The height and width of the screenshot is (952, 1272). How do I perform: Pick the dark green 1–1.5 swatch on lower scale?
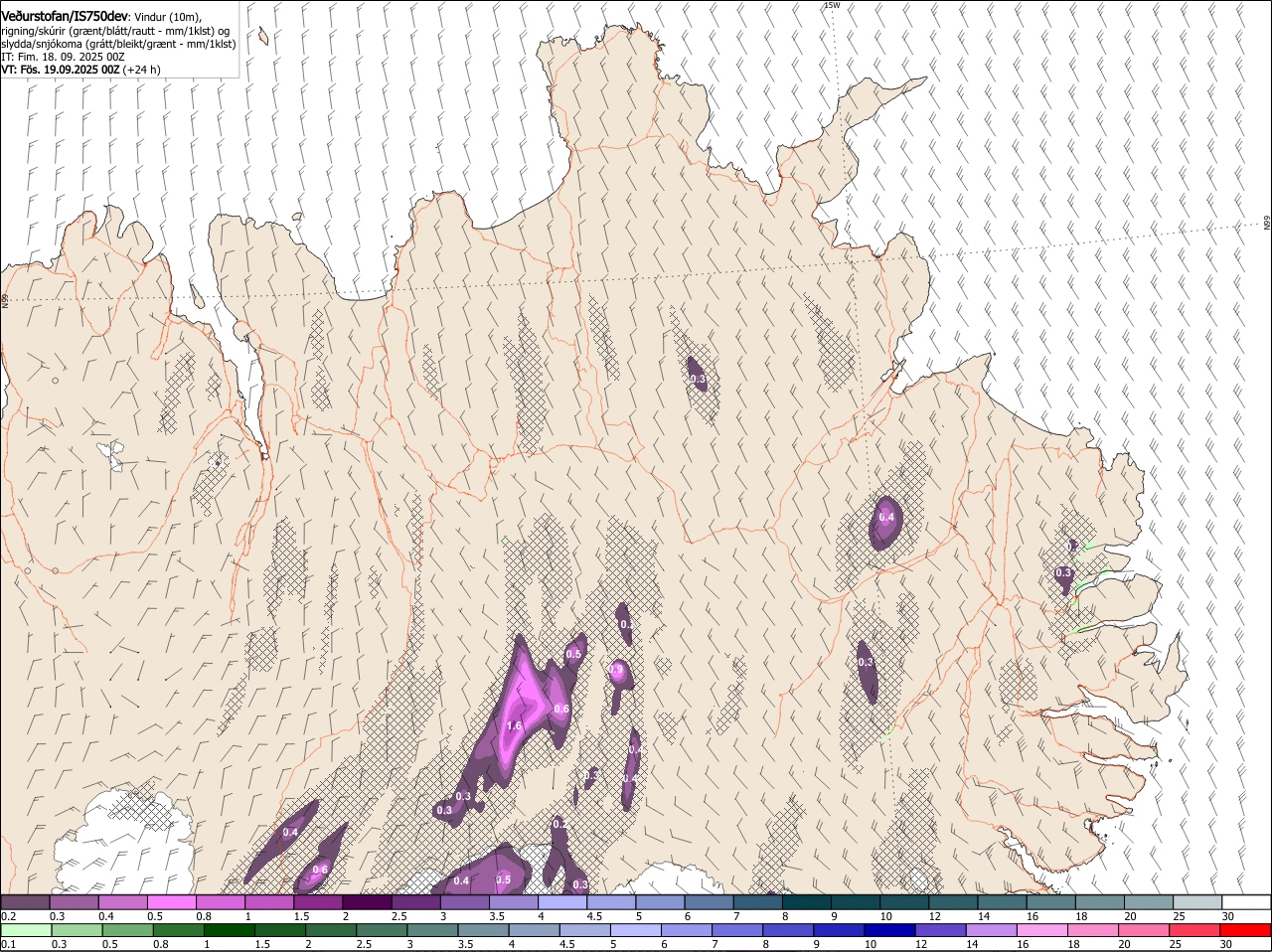(x=229, y=930)
